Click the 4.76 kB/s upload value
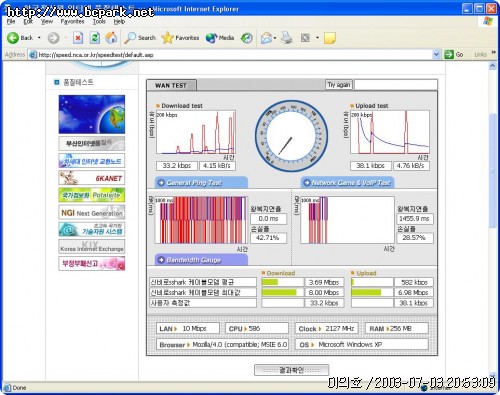This screenshot has width=500, height=395. (x=411, y=166)
